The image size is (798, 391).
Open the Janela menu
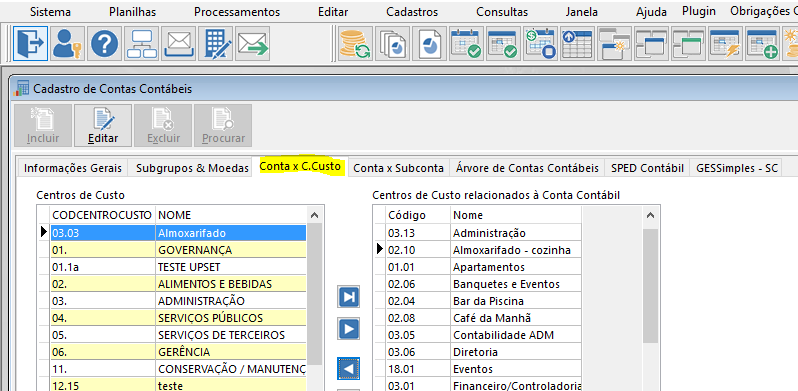click(582, 12)
